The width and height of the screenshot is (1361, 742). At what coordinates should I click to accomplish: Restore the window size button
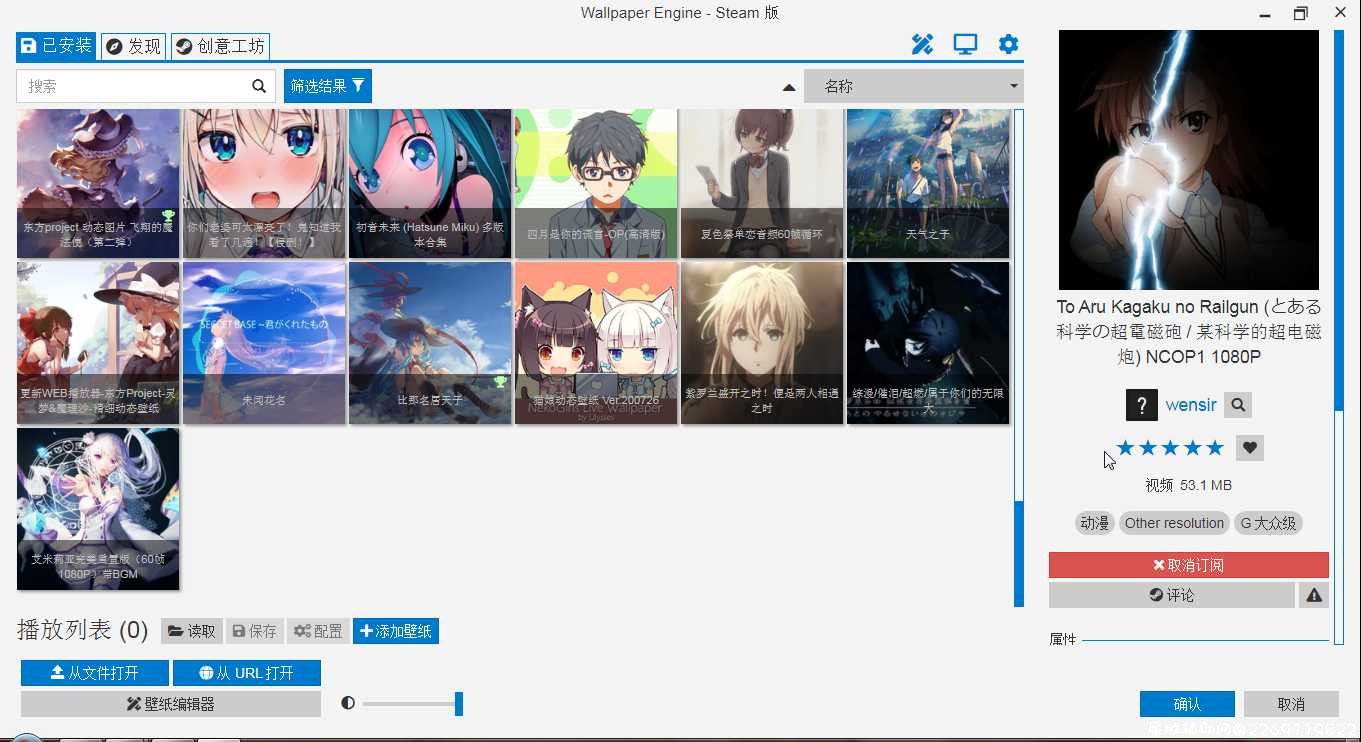pos(1300,13)
